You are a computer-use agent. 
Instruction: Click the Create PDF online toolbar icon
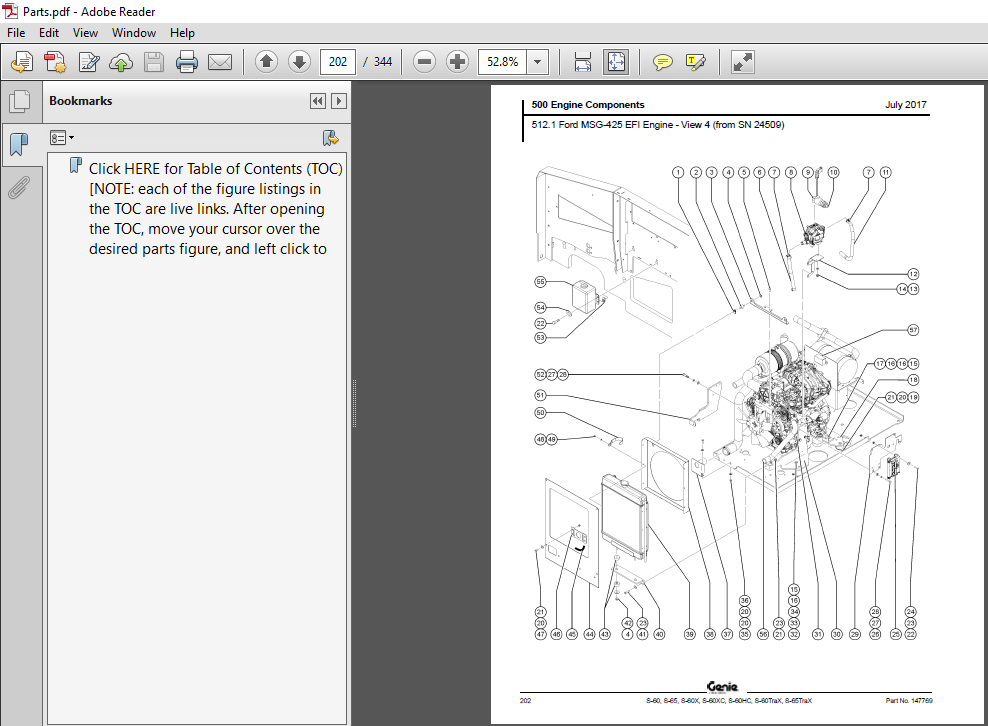click(22, 62)
